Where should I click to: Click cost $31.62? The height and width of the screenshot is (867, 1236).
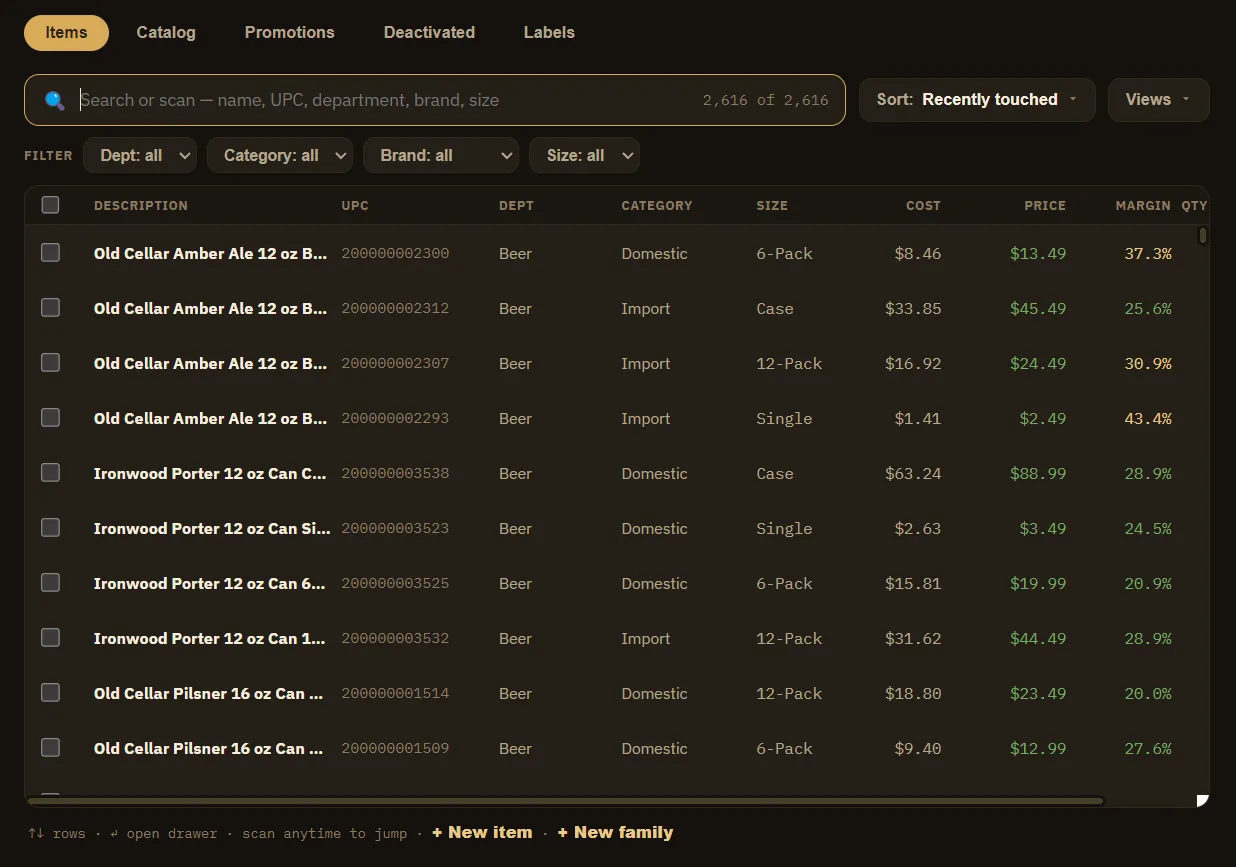pyautogui.click(x=913, y=638)
